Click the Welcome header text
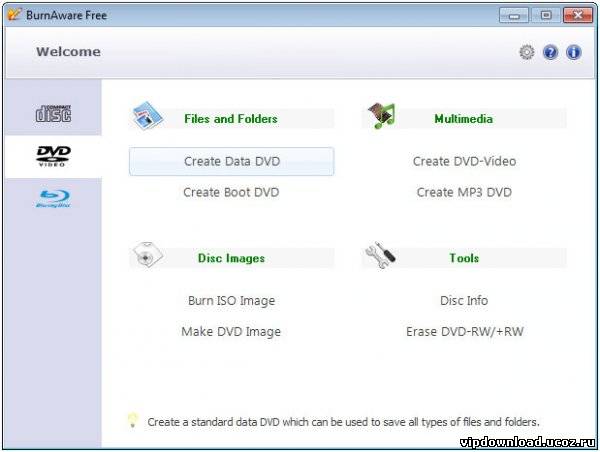The width and height of the screenshot is (600, 452). (x=68, y=52)
